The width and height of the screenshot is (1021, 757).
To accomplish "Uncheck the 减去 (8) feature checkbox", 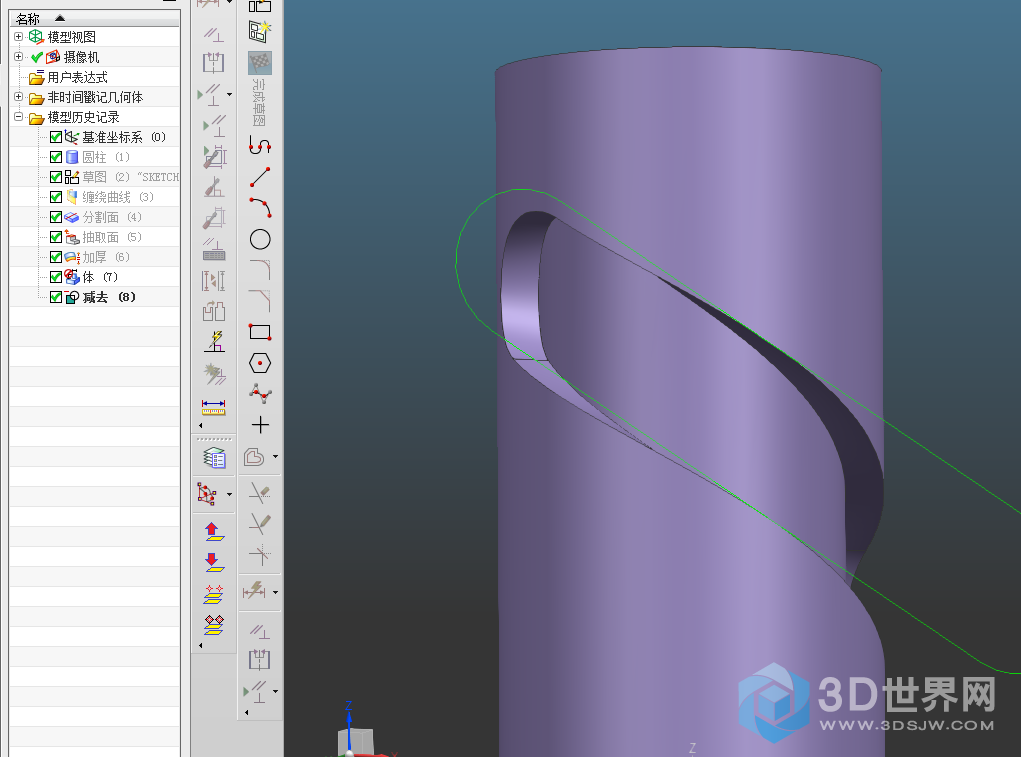I will (56, 297).
